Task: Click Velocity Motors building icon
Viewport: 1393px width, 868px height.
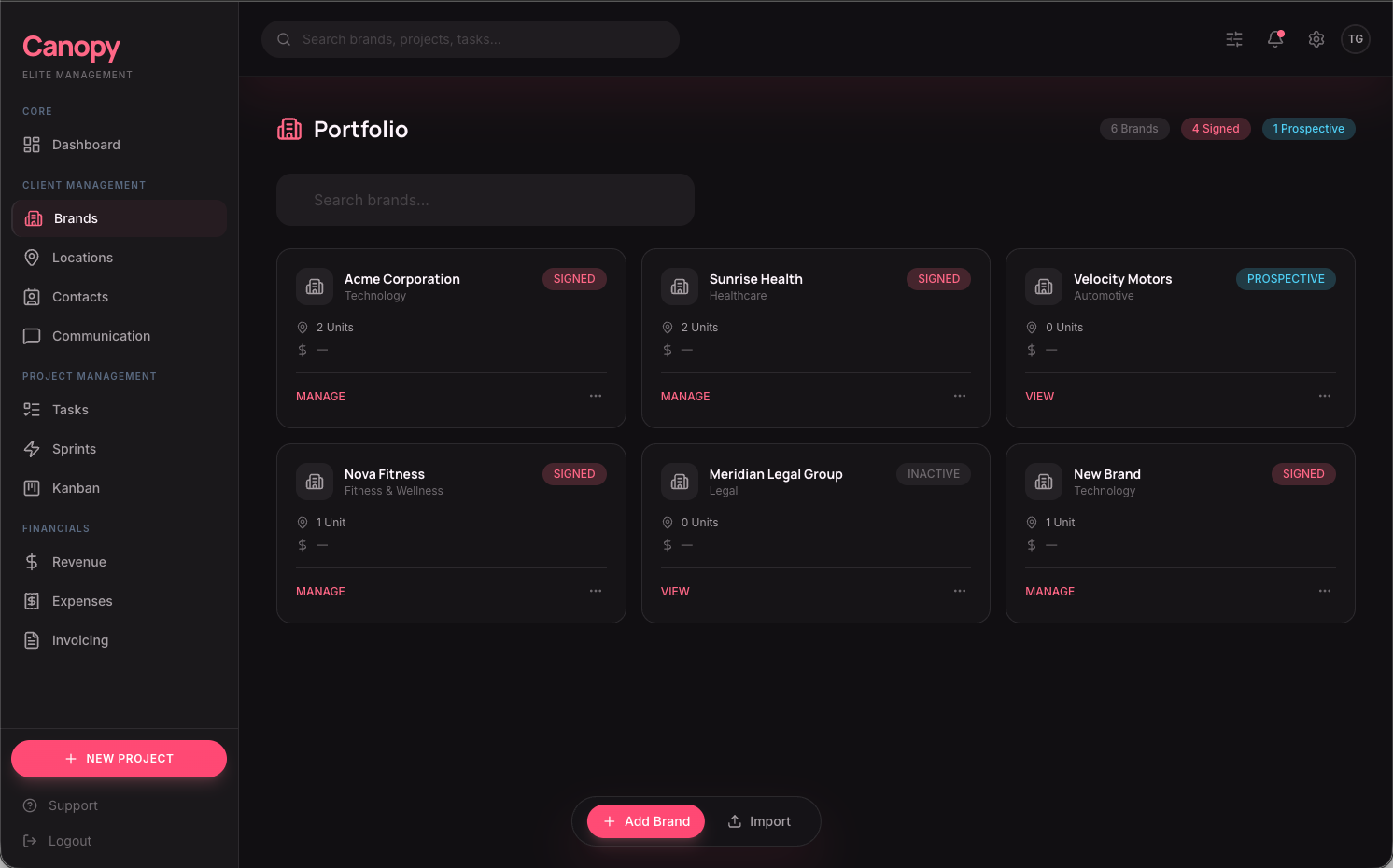Action: click(1044, 287)
